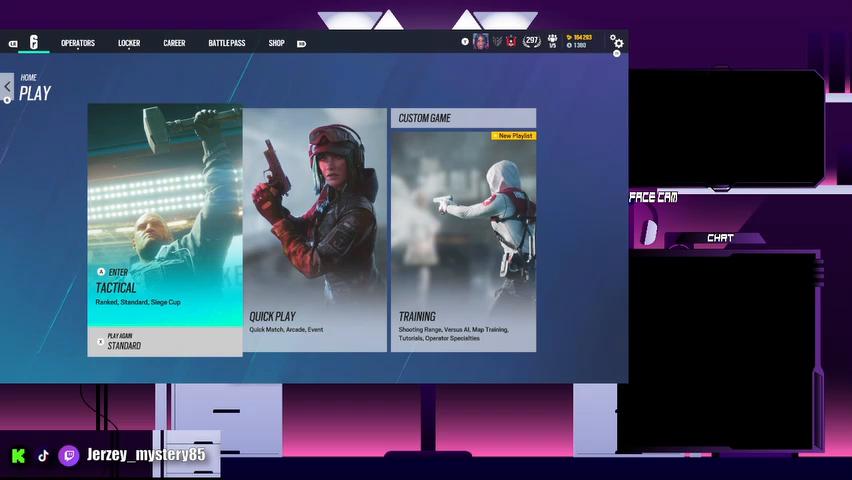852x480 pixels.
Task: Select the Quick Play card
Action: (x=315, y=230)
